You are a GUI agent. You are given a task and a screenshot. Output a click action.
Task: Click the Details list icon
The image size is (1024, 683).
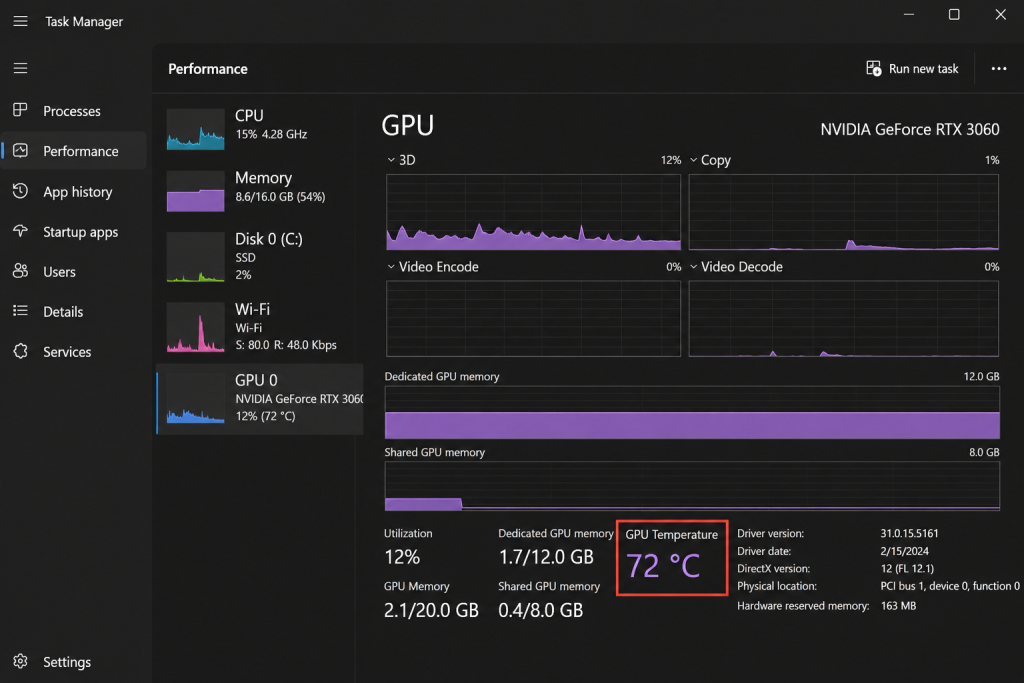[x=20, y=311]
